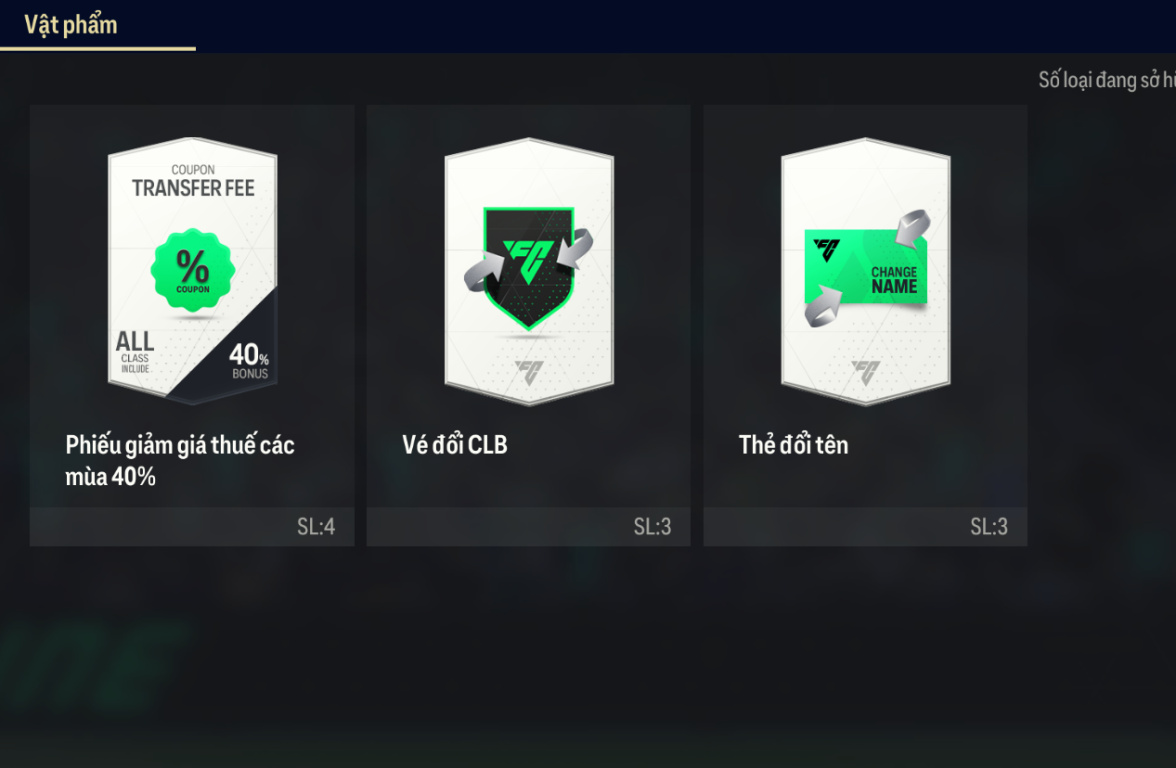The height and width of the screenshot is (768, 1176).
Task: Click SL:3 quantity under Vé đổi CLB
Action: coord(652,526)
